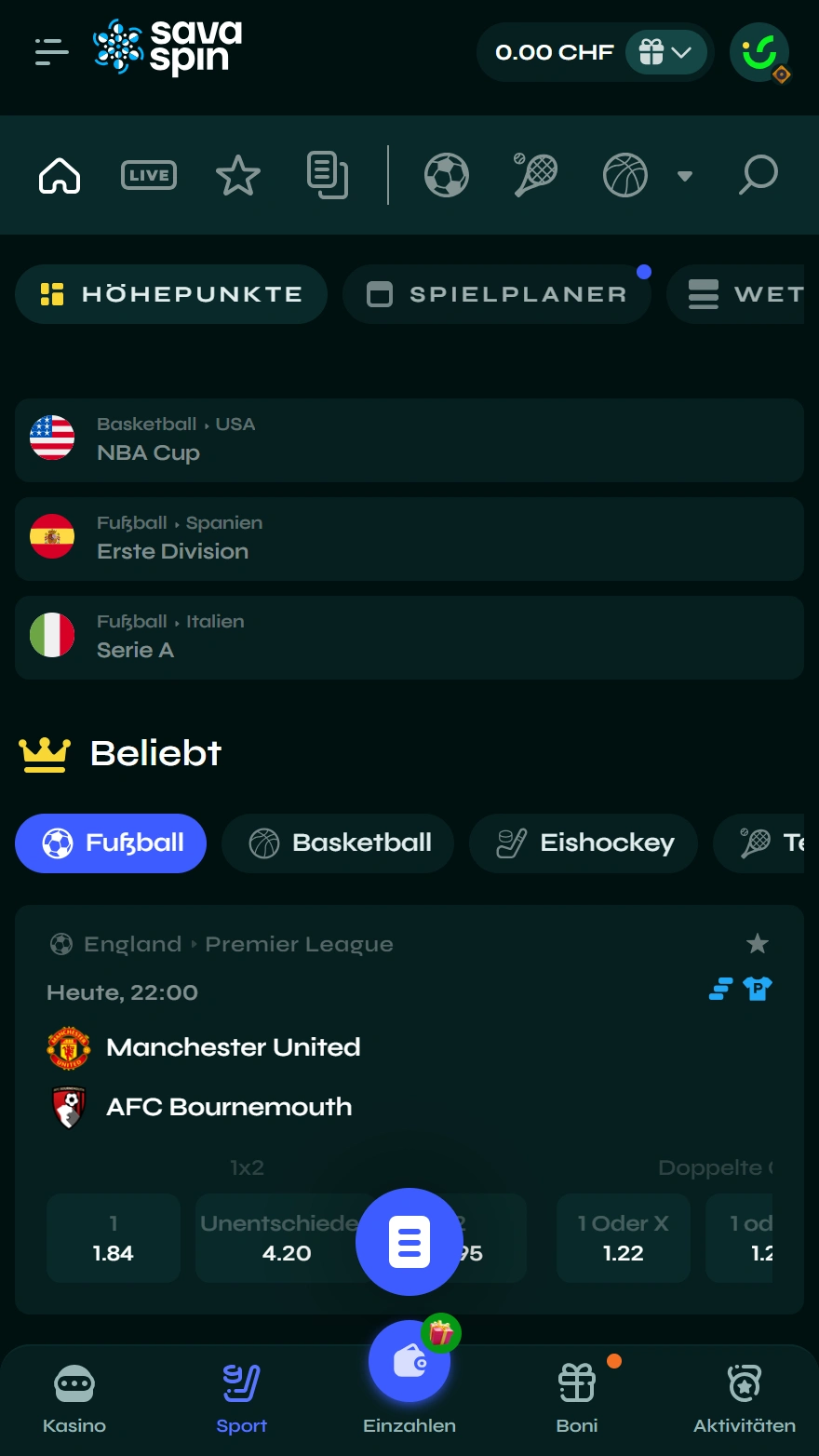Viewport: 819px width, 1456px height.
Task: Open the Savaspin logo on the header
Action: coord(168,51)
